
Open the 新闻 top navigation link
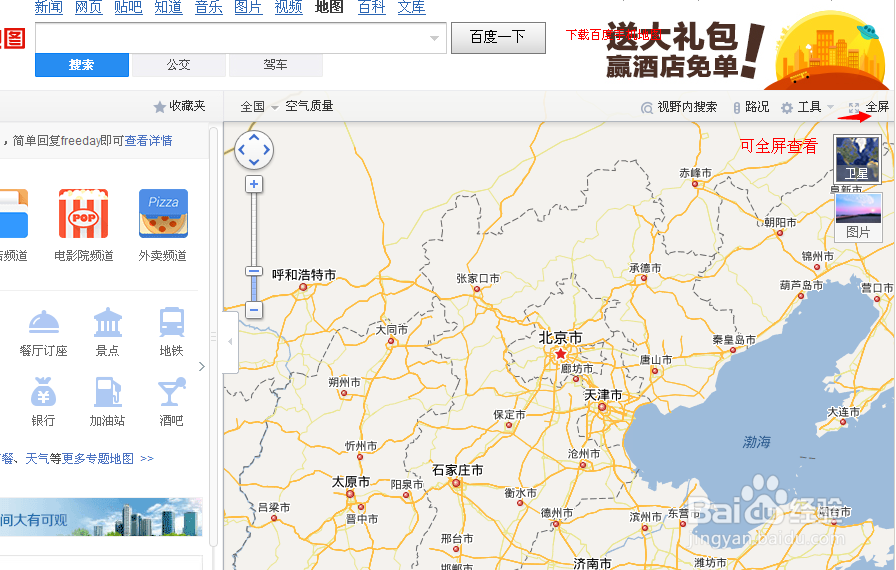point(49,7)
